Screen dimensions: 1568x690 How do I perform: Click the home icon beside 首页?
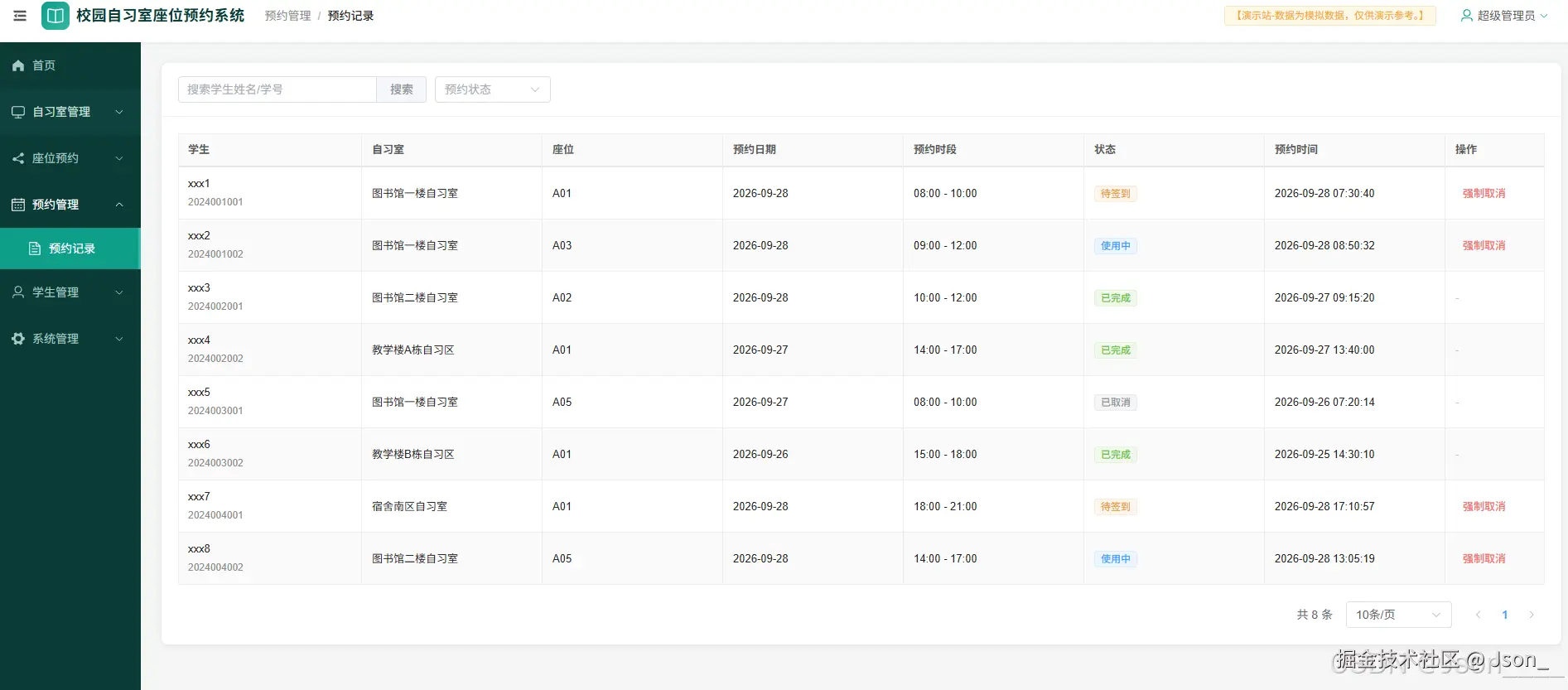click(18, 65)
